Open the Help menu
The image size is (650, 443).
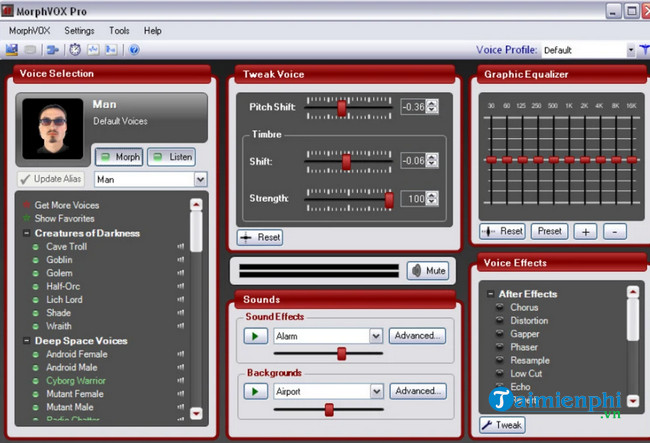[x=153, y=31]
